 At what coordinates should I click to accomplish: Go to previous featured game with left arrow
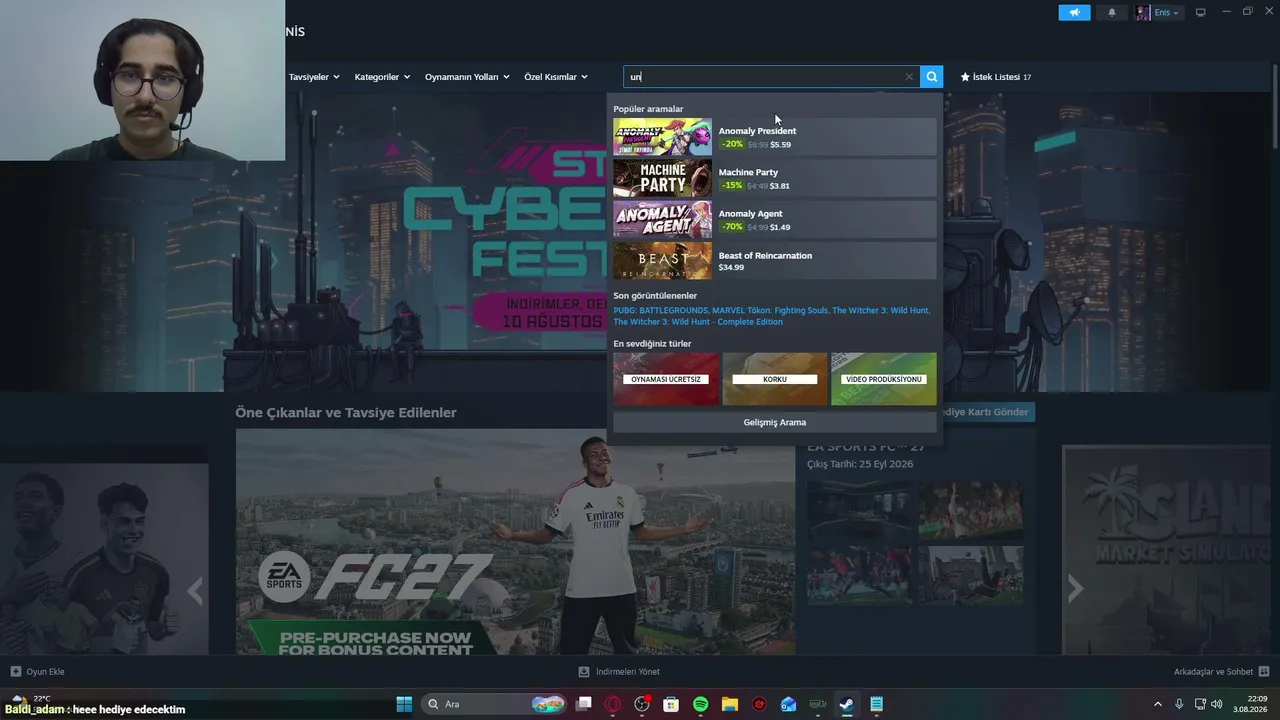[x=196, y=592]
